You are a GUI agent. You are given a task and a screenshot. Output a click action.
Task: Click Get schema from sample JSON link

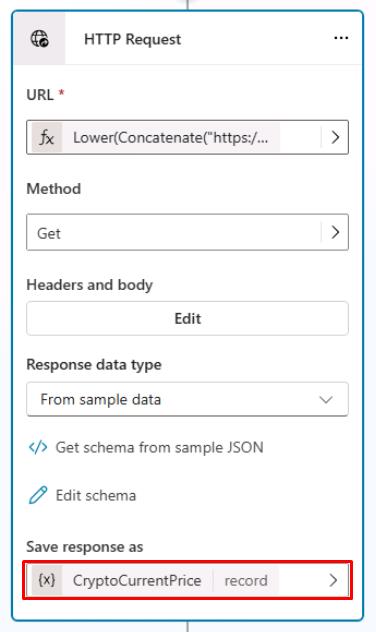(x=160, y=447)
